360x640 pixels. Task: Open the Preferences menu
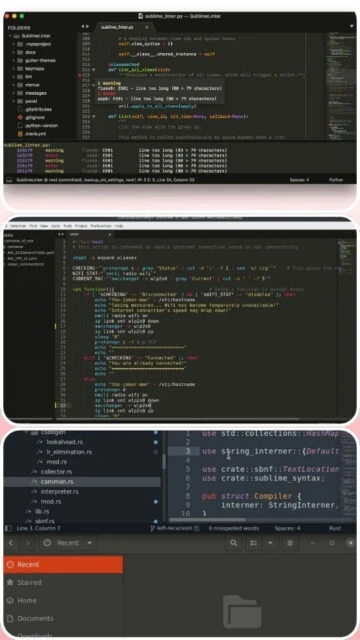point(101,226)
